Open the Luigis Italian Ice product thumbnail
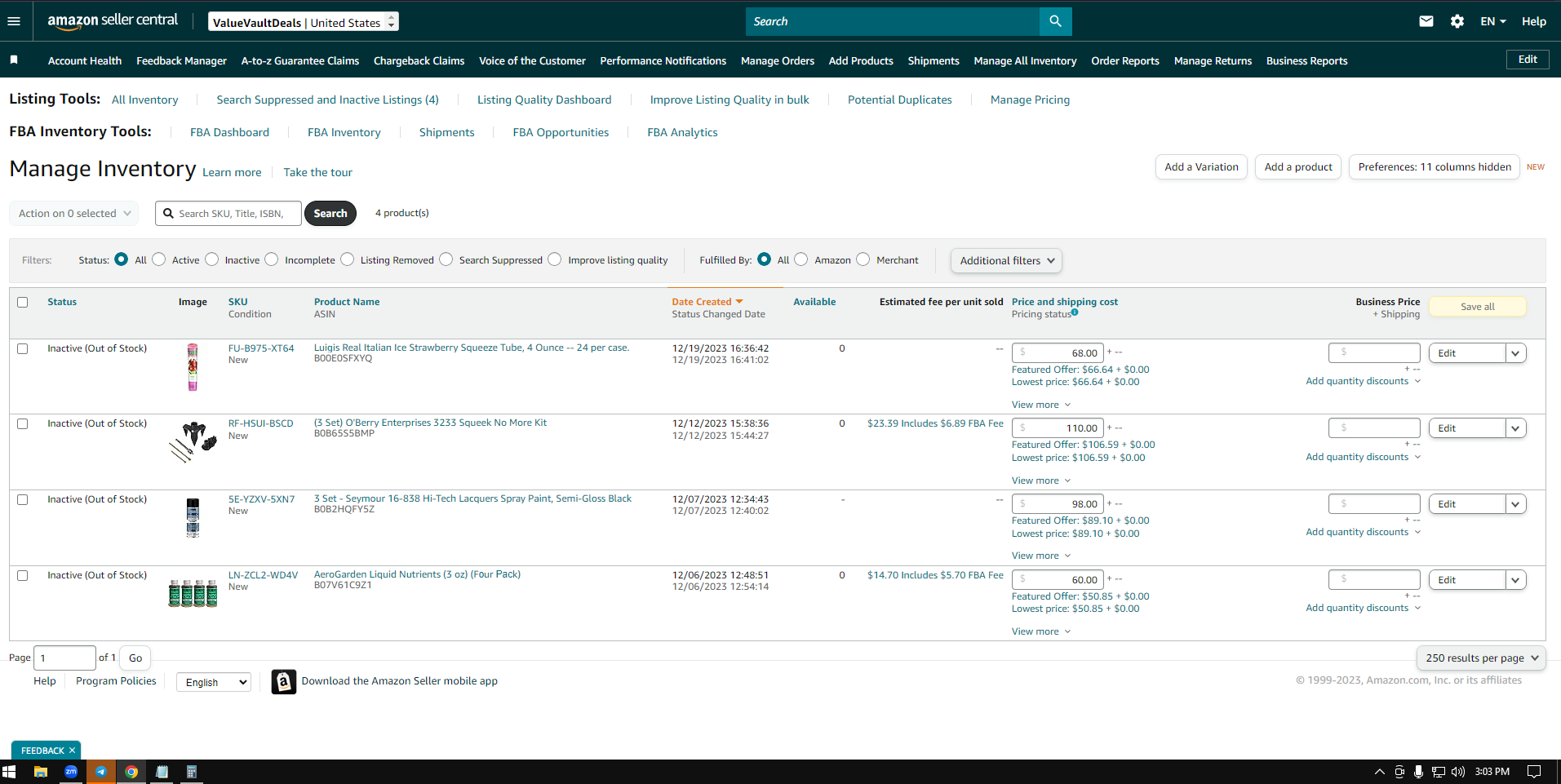The height and width of the screenshot is (784, 1561). click(x=193, y=367)
